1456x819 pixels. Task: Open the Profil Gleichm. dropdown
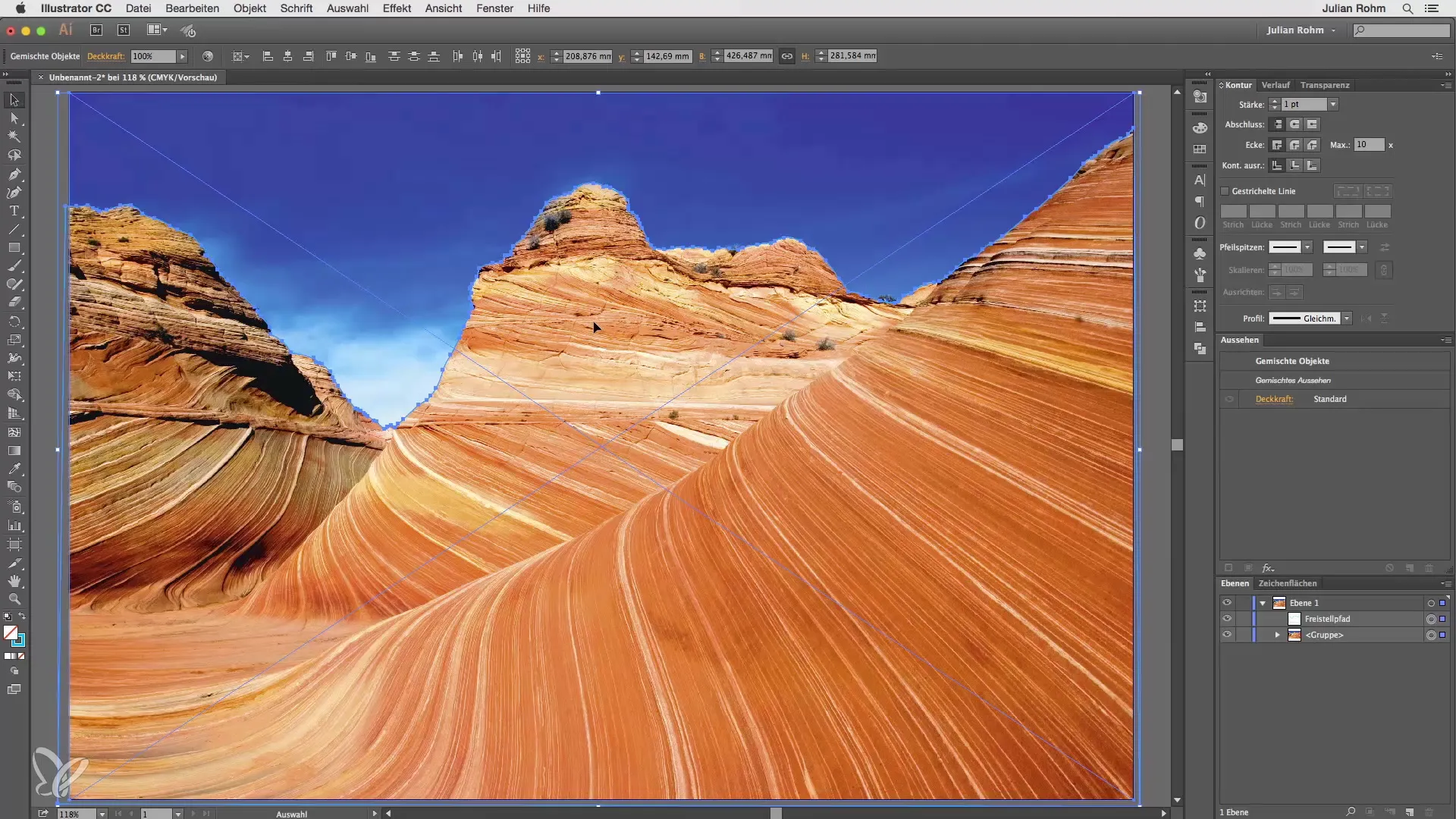click(1347, 318)
